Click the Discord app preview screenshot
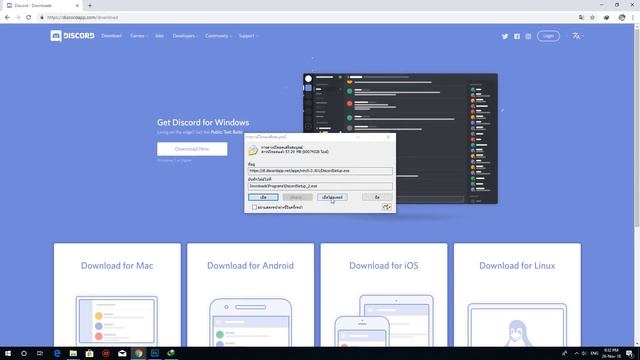Image resolution: width=640 pixels, height=360 pixels. coord(400,139)
